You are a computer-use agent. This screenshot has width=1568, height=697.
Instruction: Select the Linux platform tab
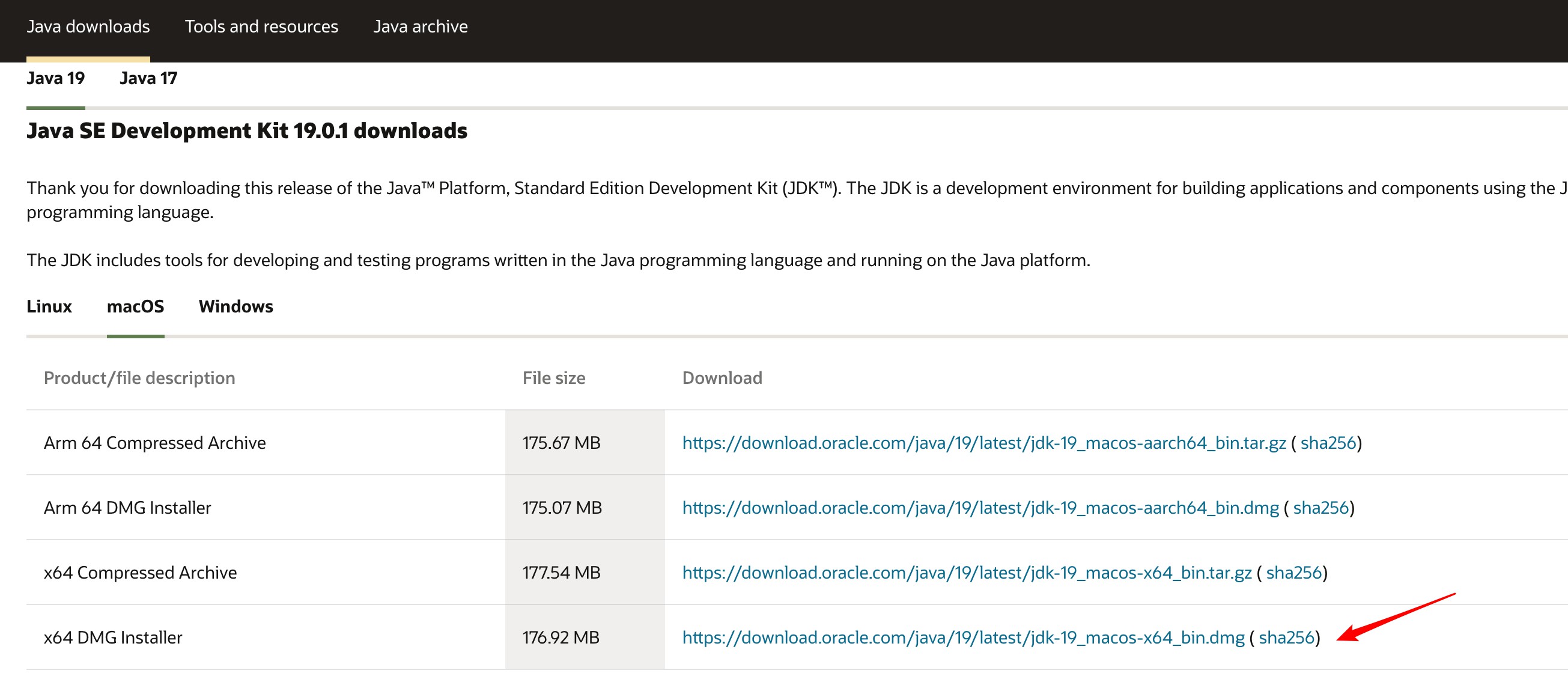(x=49, y=307)
